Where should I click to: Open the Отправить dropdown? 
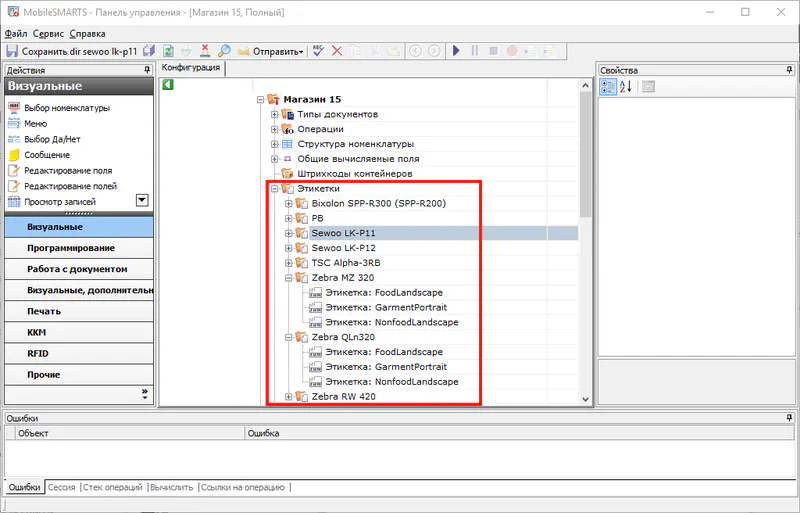coord(272,51)
